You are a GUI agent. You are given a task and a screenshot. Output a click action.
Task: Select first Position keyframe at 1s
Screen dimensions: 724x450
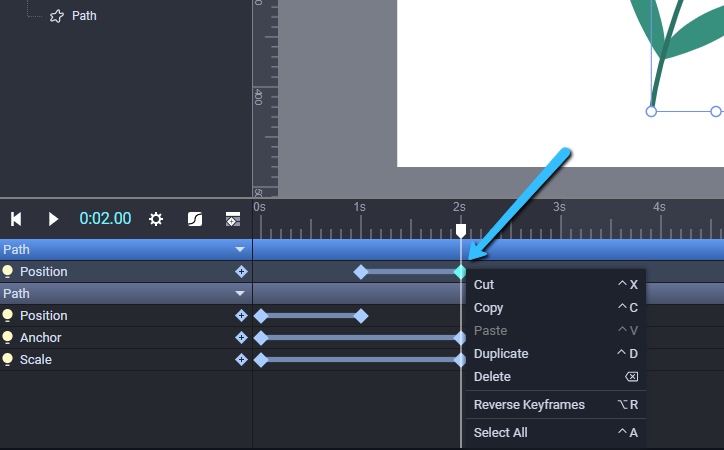point(361,272)
